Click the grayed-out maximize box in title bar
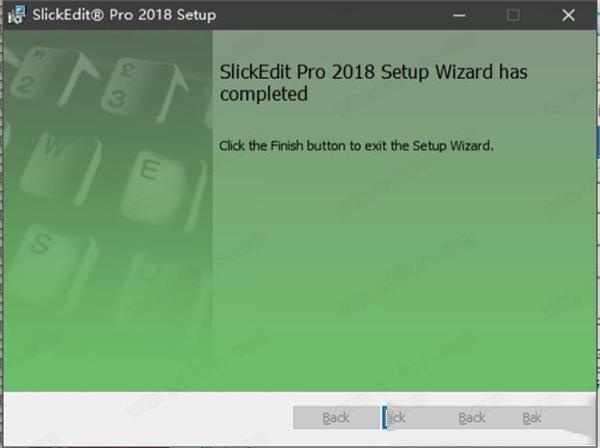This screenshot has width=600, height=448. pos(513,16)
